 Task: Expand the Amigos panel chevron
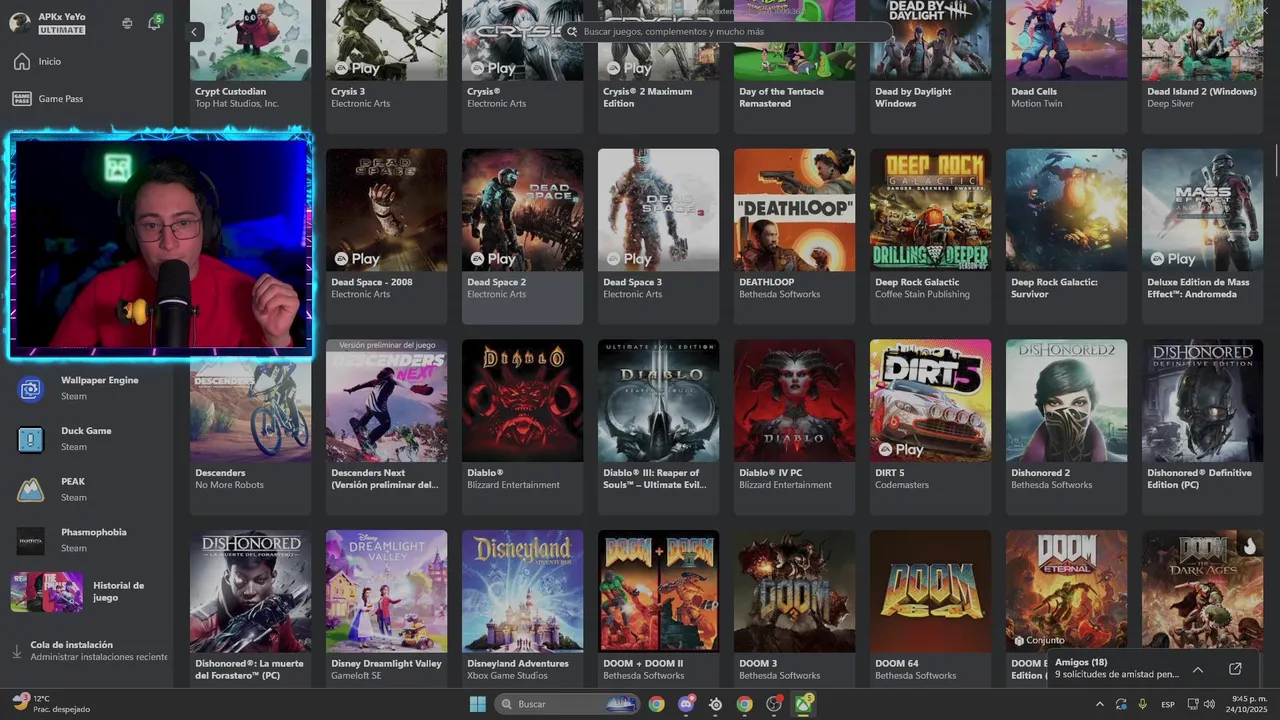click(x=1197, y=669)
